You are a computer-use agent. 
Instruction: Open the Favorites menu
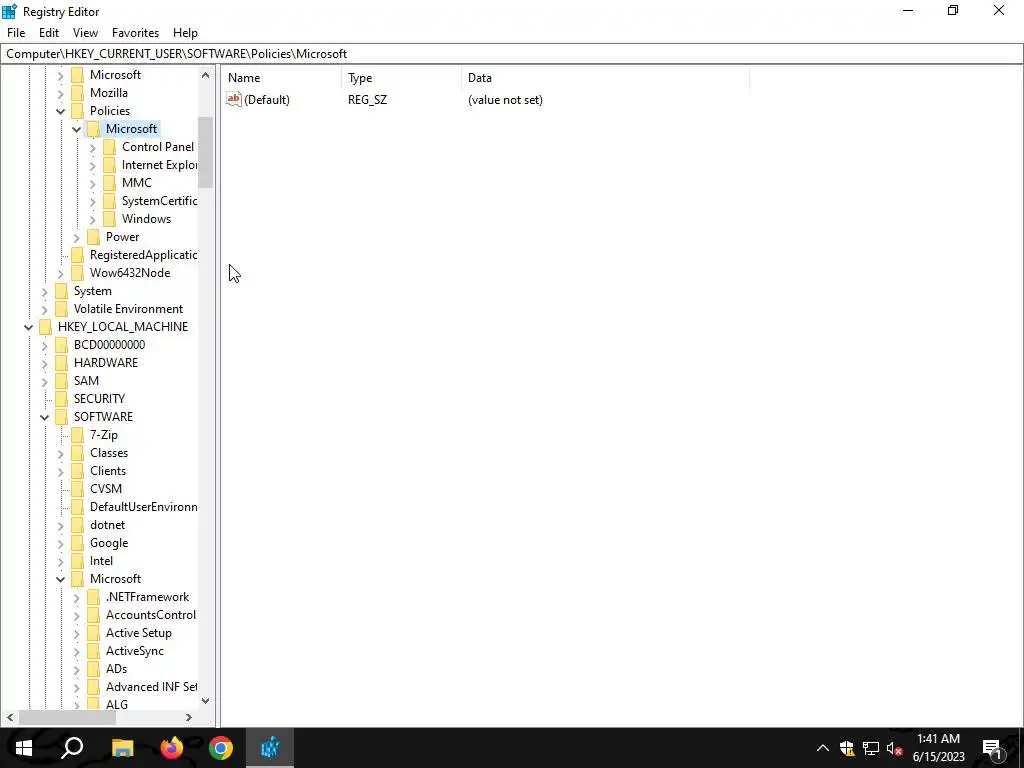click(135, 33)
